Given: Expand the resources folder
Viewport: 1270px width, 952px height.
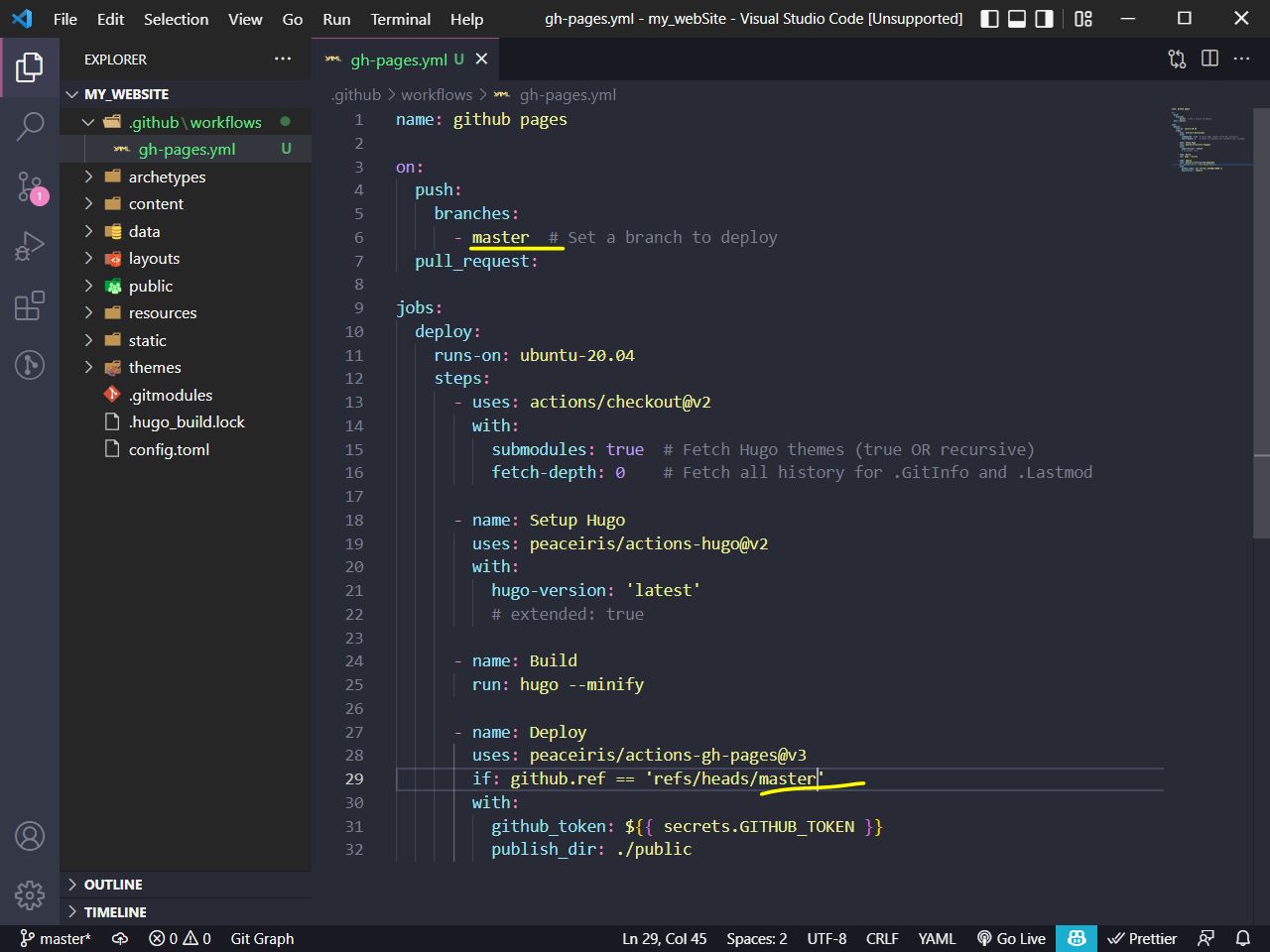Looking at the screenshot, I should 186,312.
